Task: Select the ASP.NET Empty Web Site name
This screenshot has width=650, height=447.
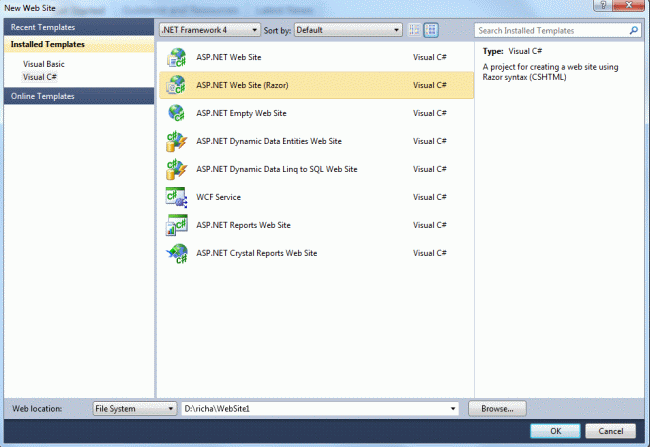Action: [241, 113]
